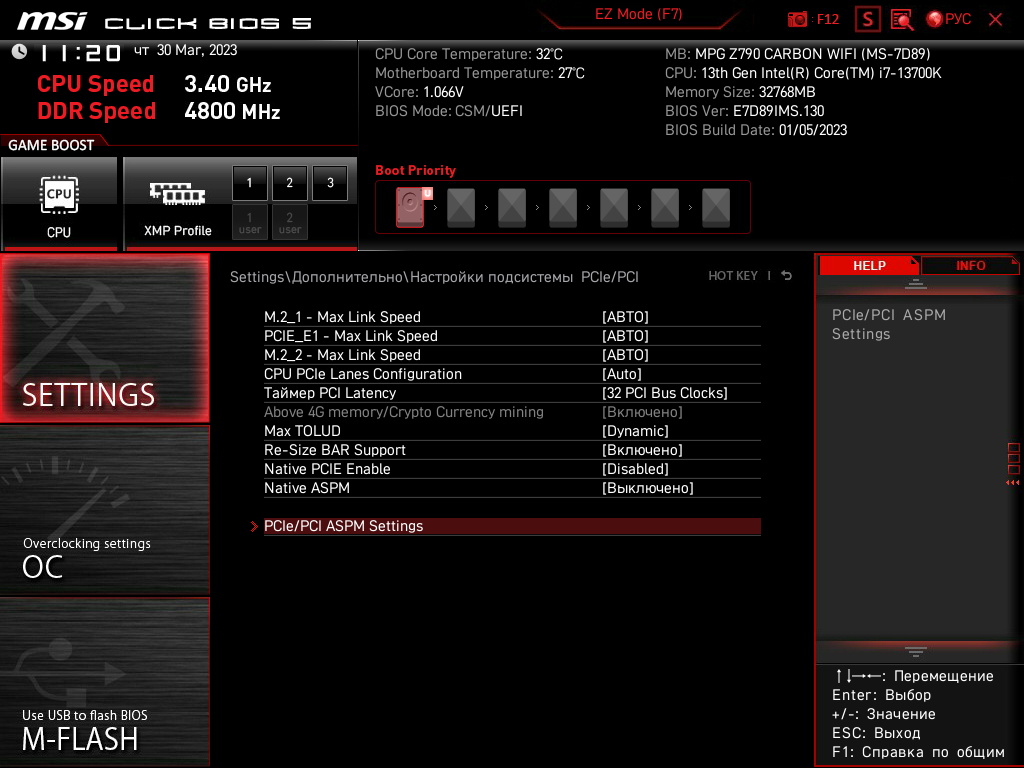Viewport: 1024px width, 768px height.
Task: Open the OC overclocking settings section
Action: (x=105, y=511)
